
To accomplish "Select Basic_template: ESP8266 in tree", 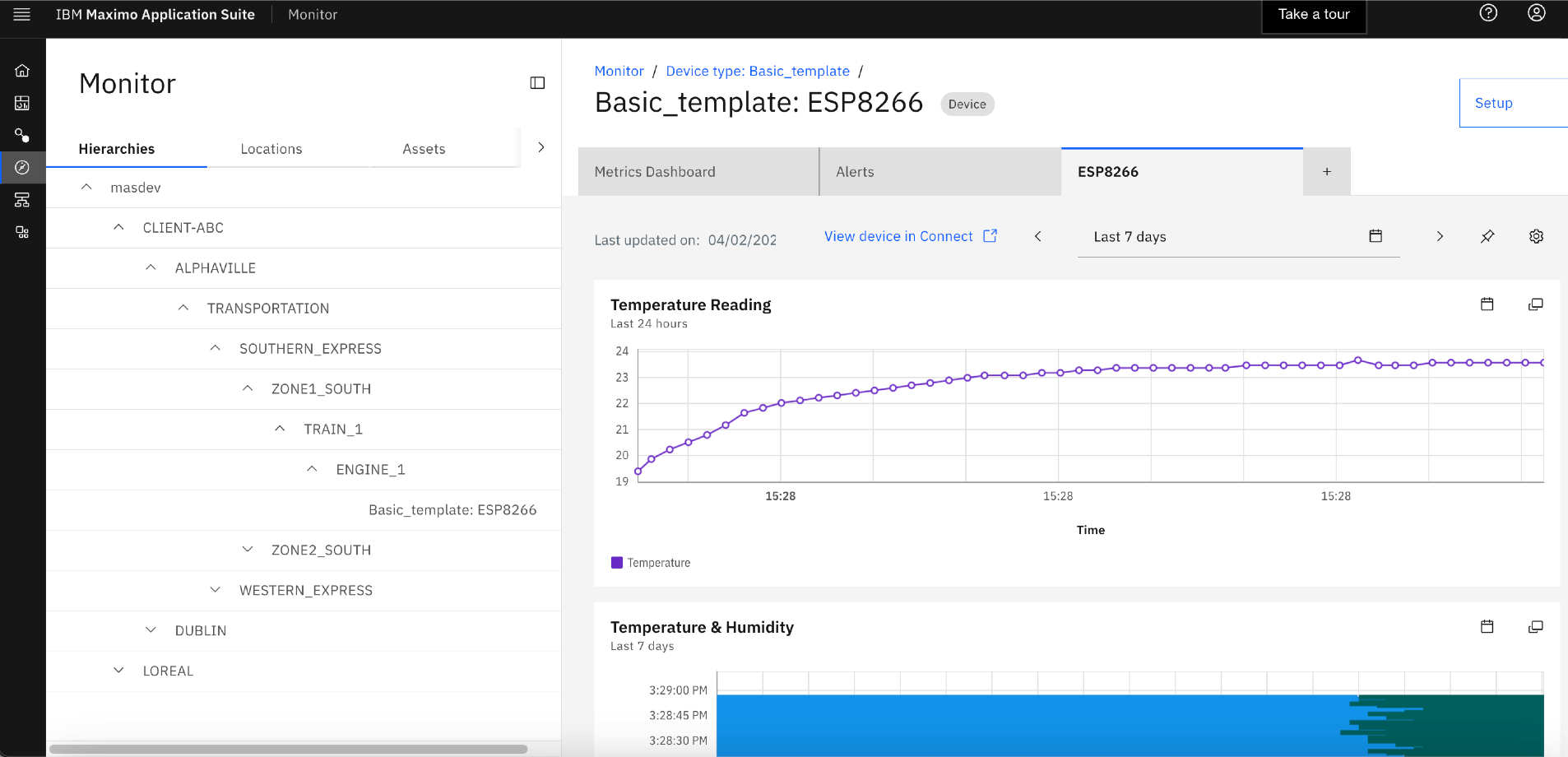I will (x=452, y=510).
